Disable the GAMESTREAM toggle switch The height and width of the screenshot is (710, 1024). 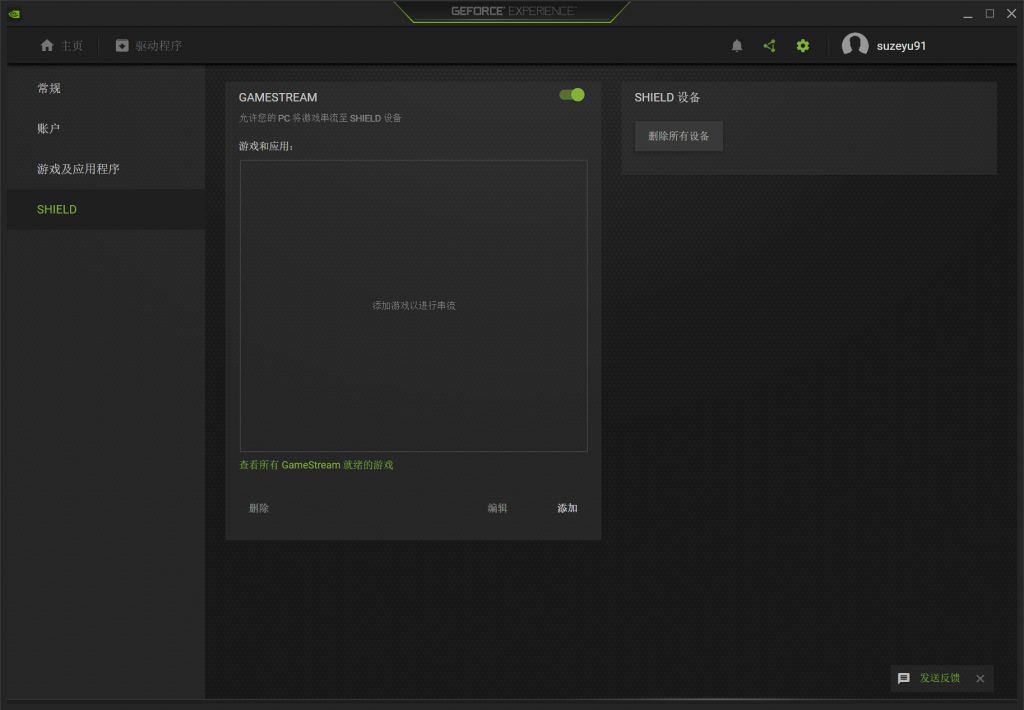(570, 95)
